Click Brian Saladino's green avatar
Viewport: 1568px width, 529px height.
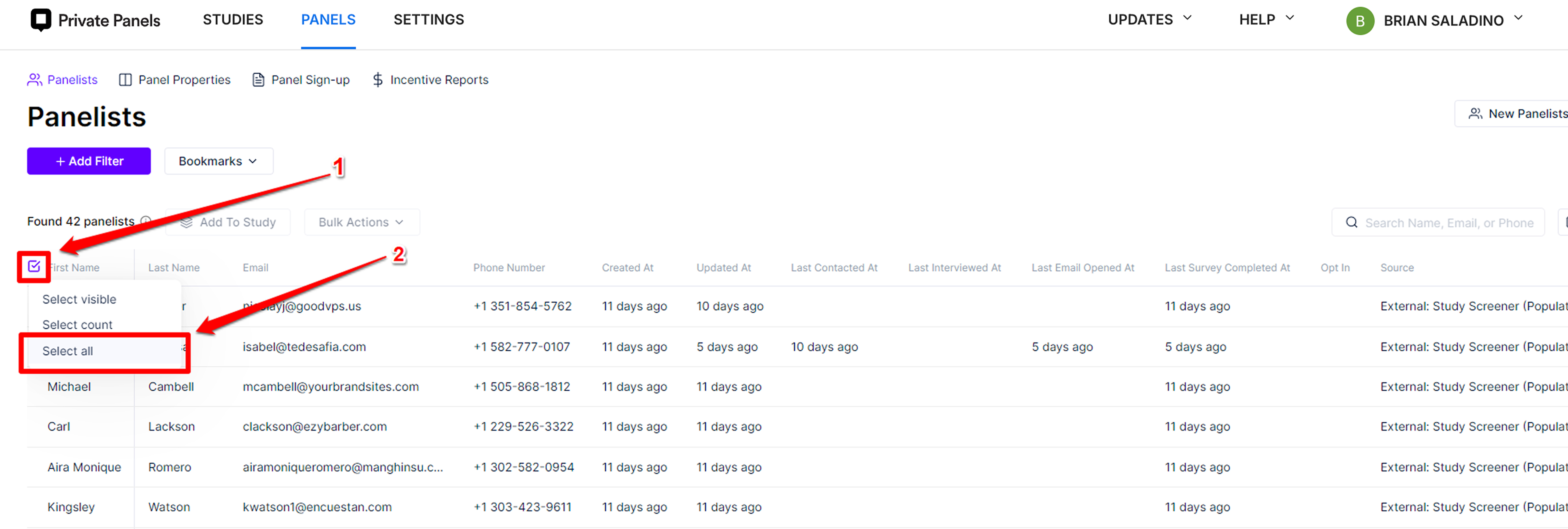click(1360, 21)
